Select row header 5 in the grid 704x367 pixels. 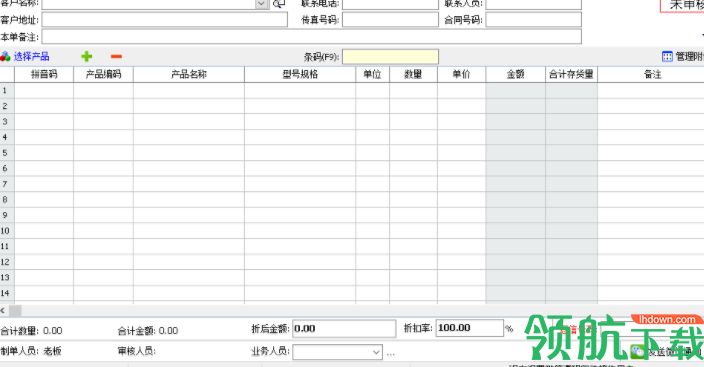[7, 153]
